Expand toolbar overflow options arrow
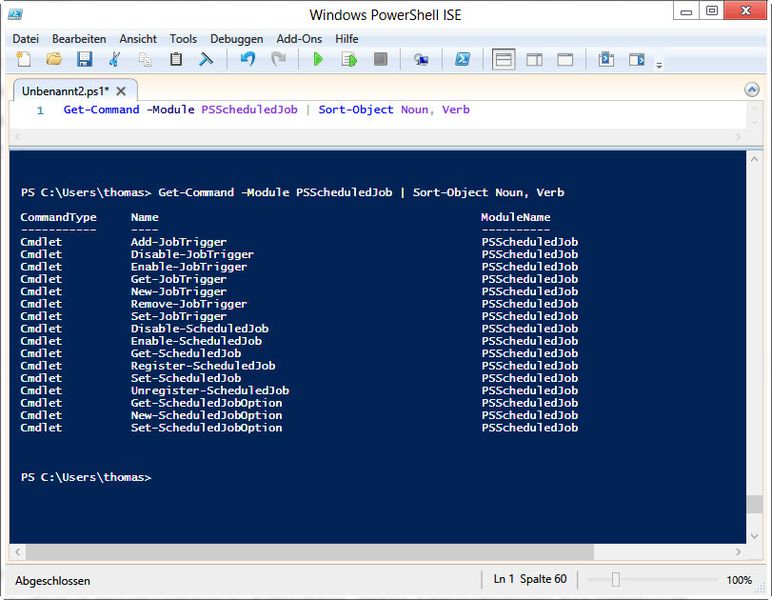 point(659,64)
